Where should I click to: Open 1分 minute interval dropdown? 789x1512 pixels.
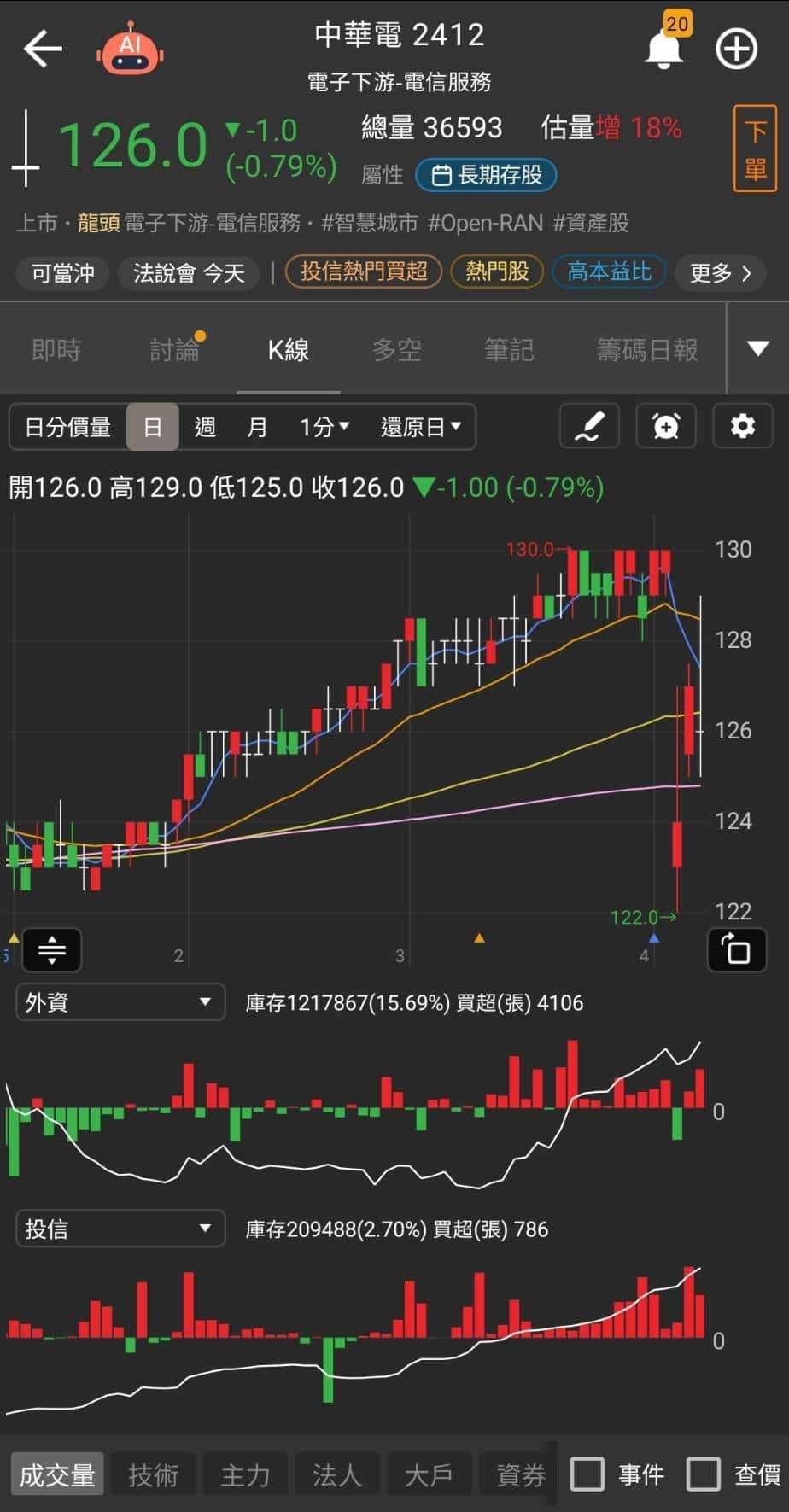pyautogui.click(x=324, y=427)
